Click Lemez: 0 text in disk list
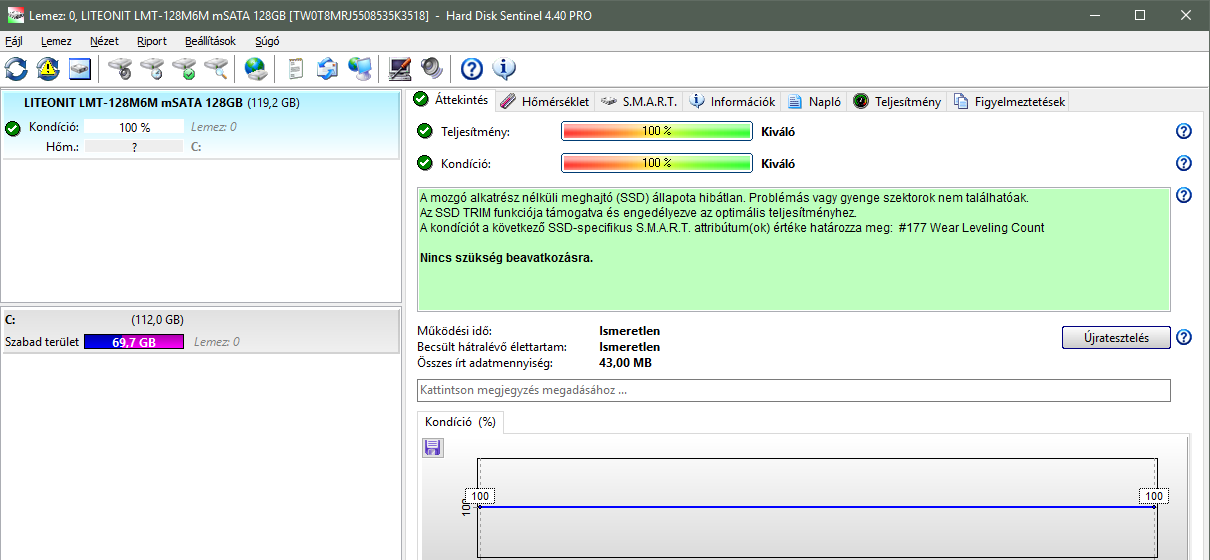 214,128
